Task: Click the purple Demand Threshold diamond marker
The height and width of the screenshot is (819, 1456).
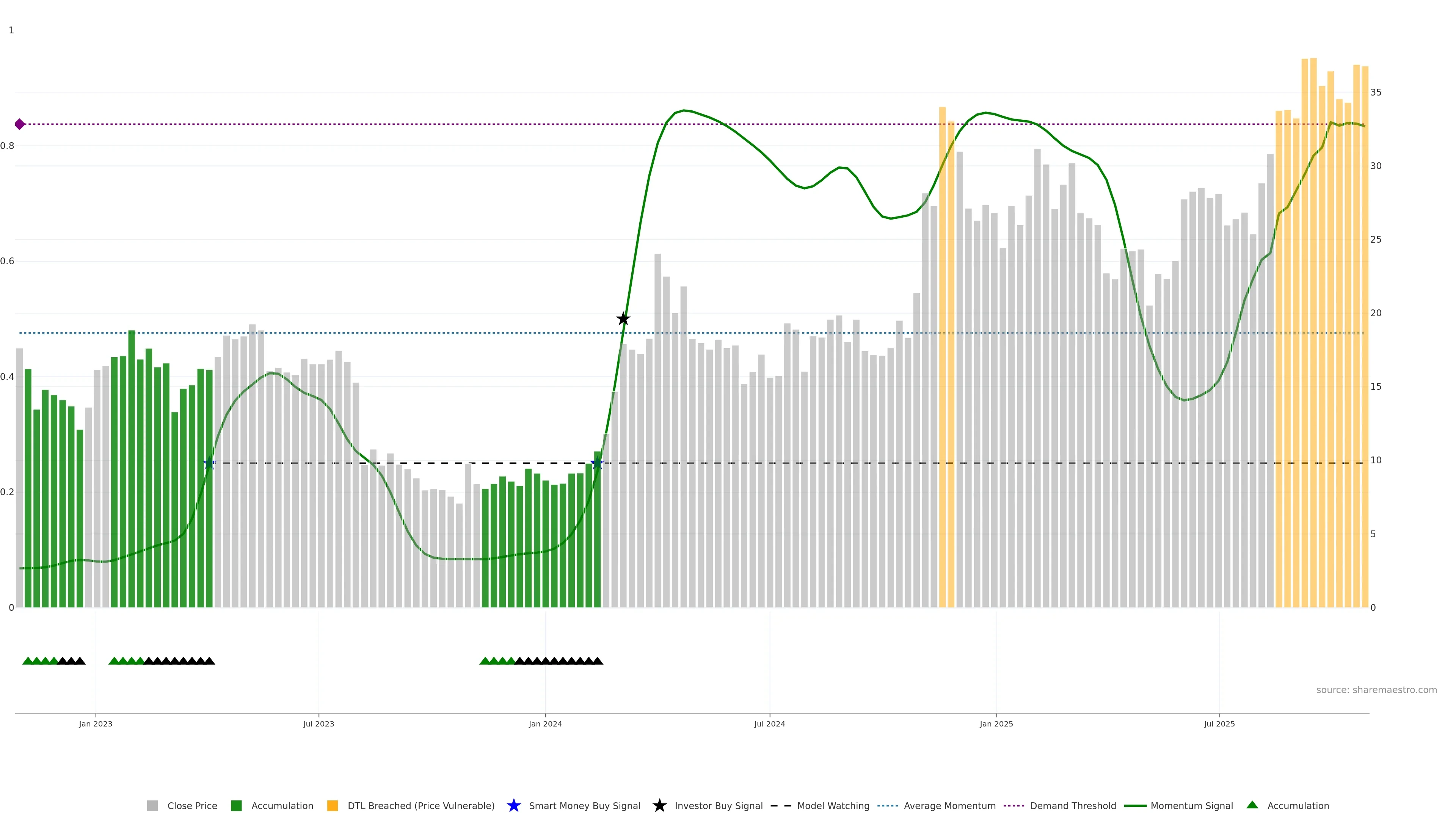Action: 20,124
